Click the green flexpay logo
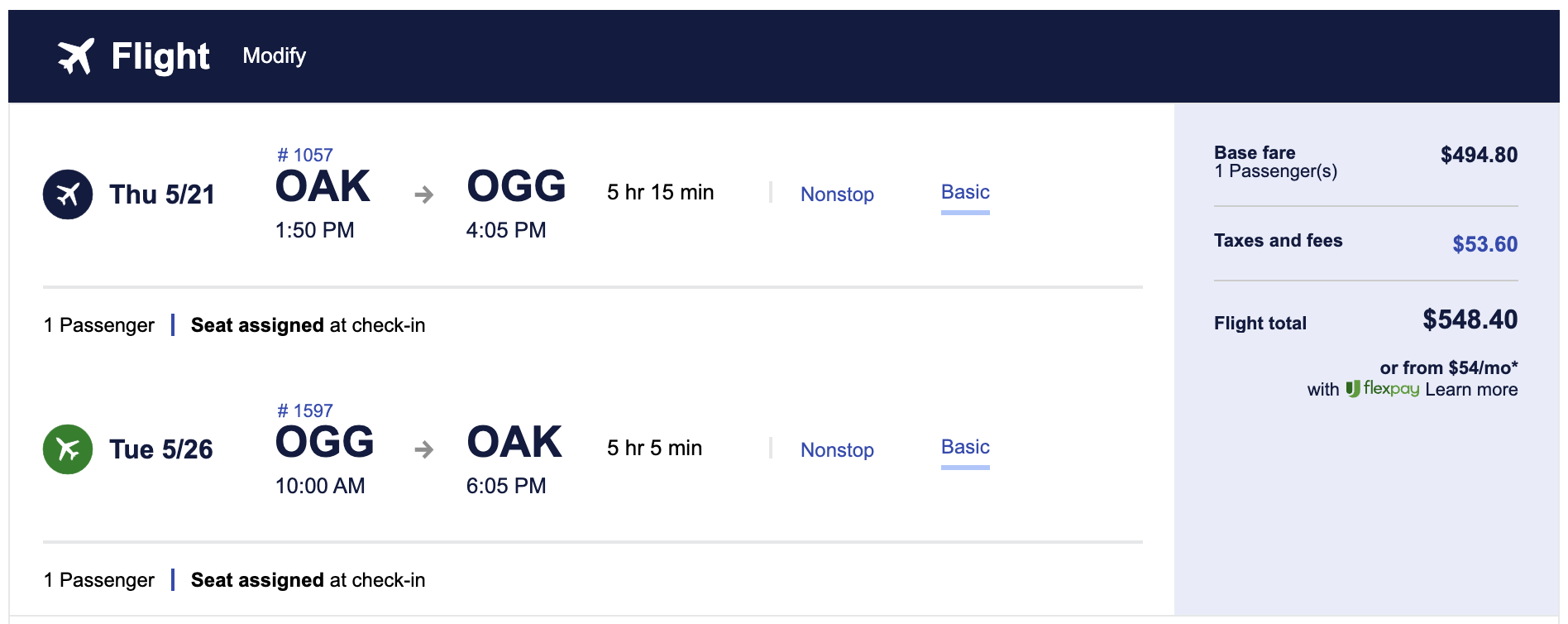Image resolution: width=1568 pixels, height=624 pixels. (1382, 389)
